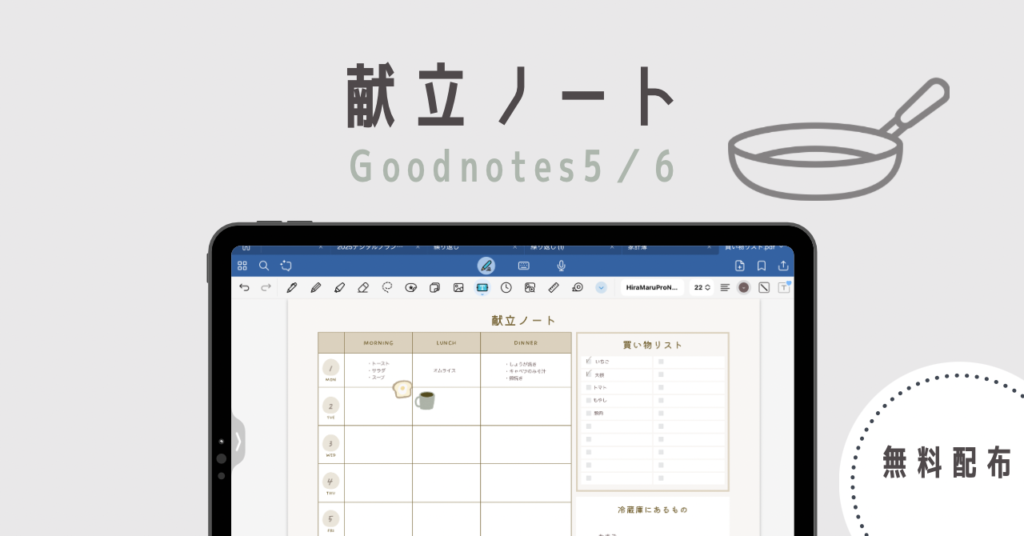Check the right-column box in トマト row
The width and height of the screenshot is (1024, 536).
661,387
